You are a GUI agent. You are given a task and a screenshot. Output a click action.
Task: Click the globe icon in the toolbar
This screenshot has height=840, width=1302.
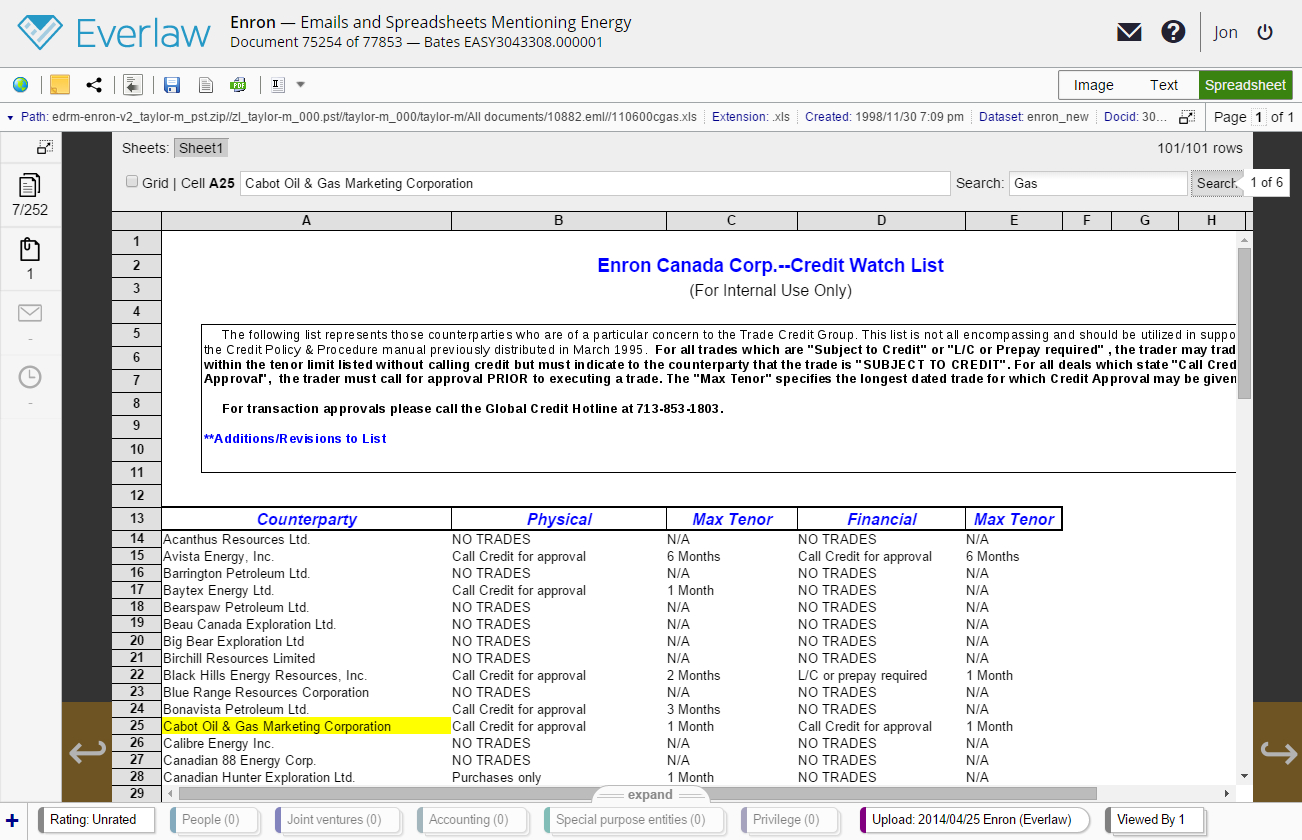tap(20, 85)
